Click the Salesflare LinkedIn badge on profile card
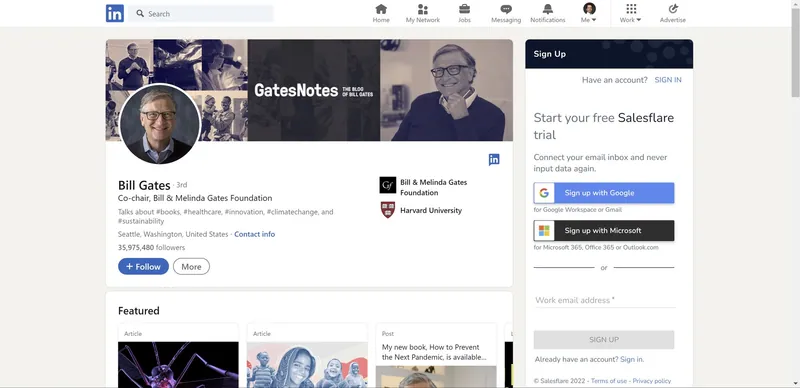The width and height of the screenshot is (800, 388). [494, 159]
